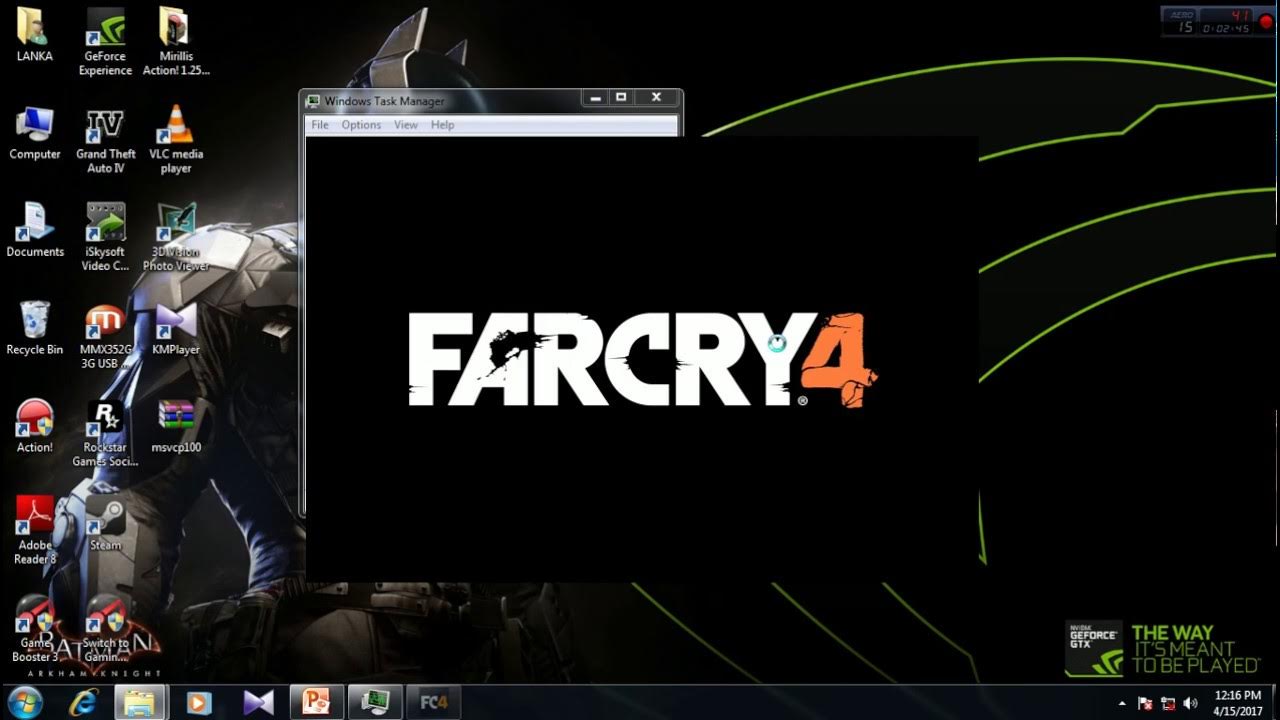
Task: Show hidden system tray icons arrow
Action: click(x=1122, y=703)
